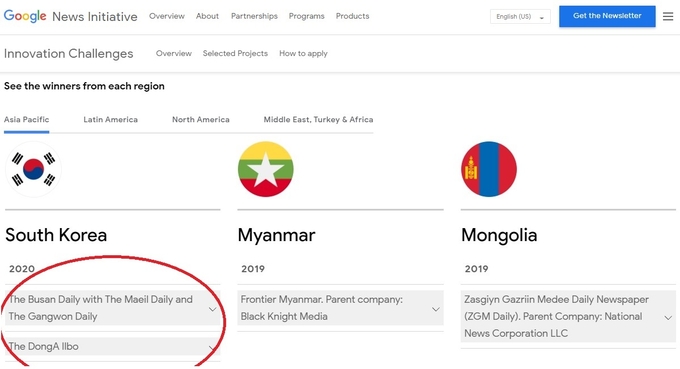Expand the Zasgiyn Gazriin Medee Daily entry
Image resolution: width=680 pixels, height=369 pixels.
(x=568, y=316)
